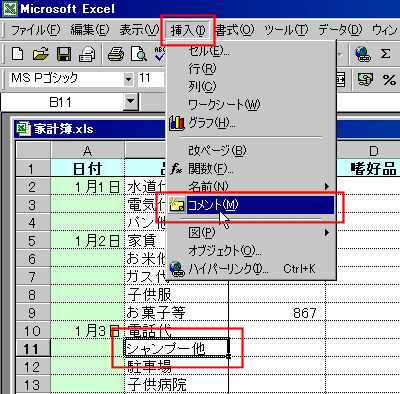The image size is (400, 394).
Task: Choose 行(R) to insert a row
Action: (x=251, y=69)
